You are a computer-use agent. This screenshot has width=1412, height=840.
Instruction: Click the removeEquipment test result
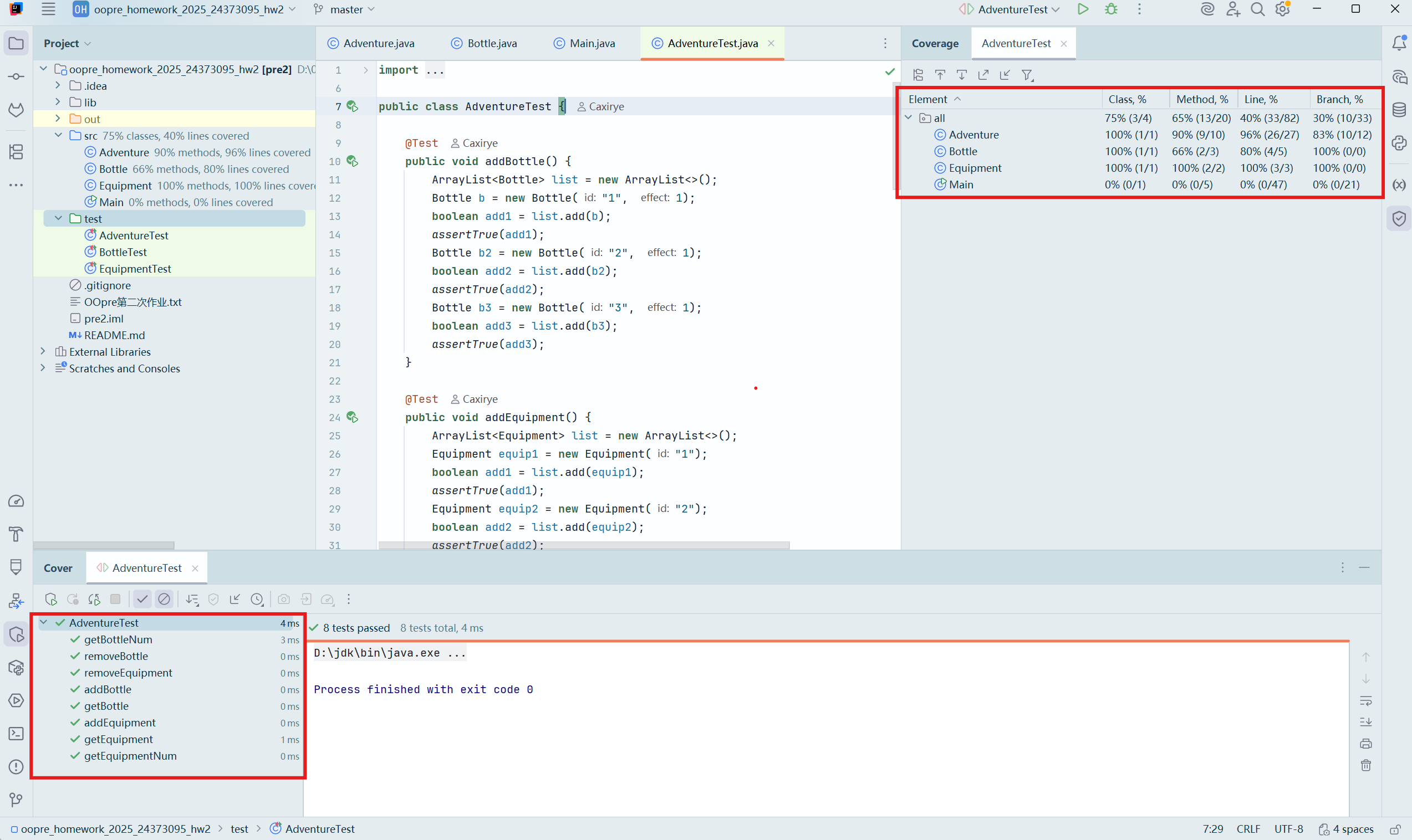click(128, 673)
